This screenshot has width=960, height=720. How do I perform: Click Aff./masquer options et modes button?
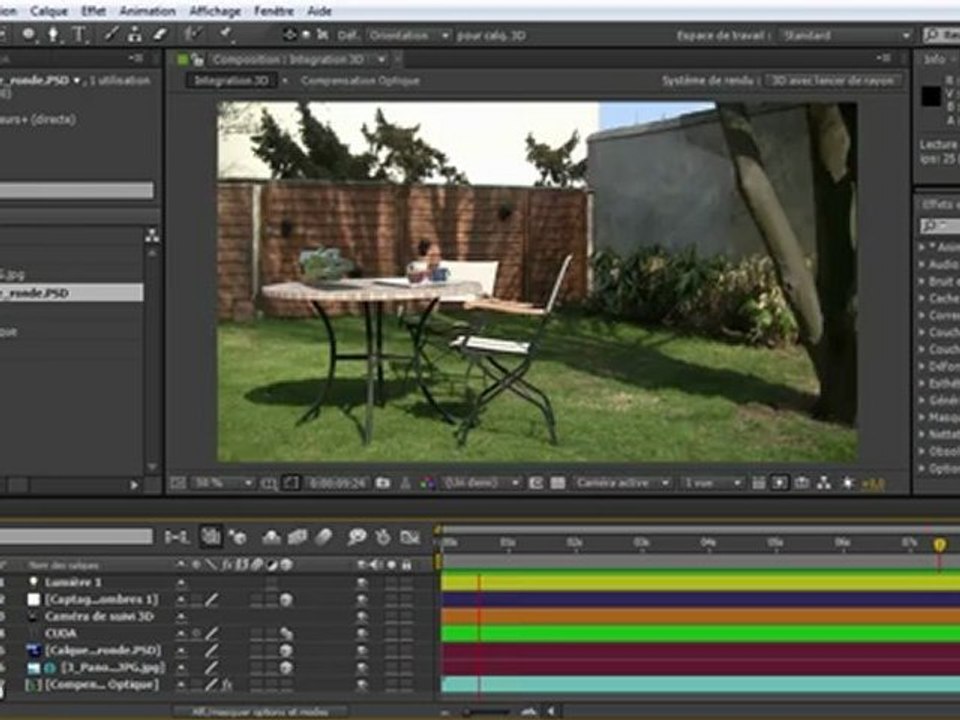pyautogui.click(x=260, y=712)
